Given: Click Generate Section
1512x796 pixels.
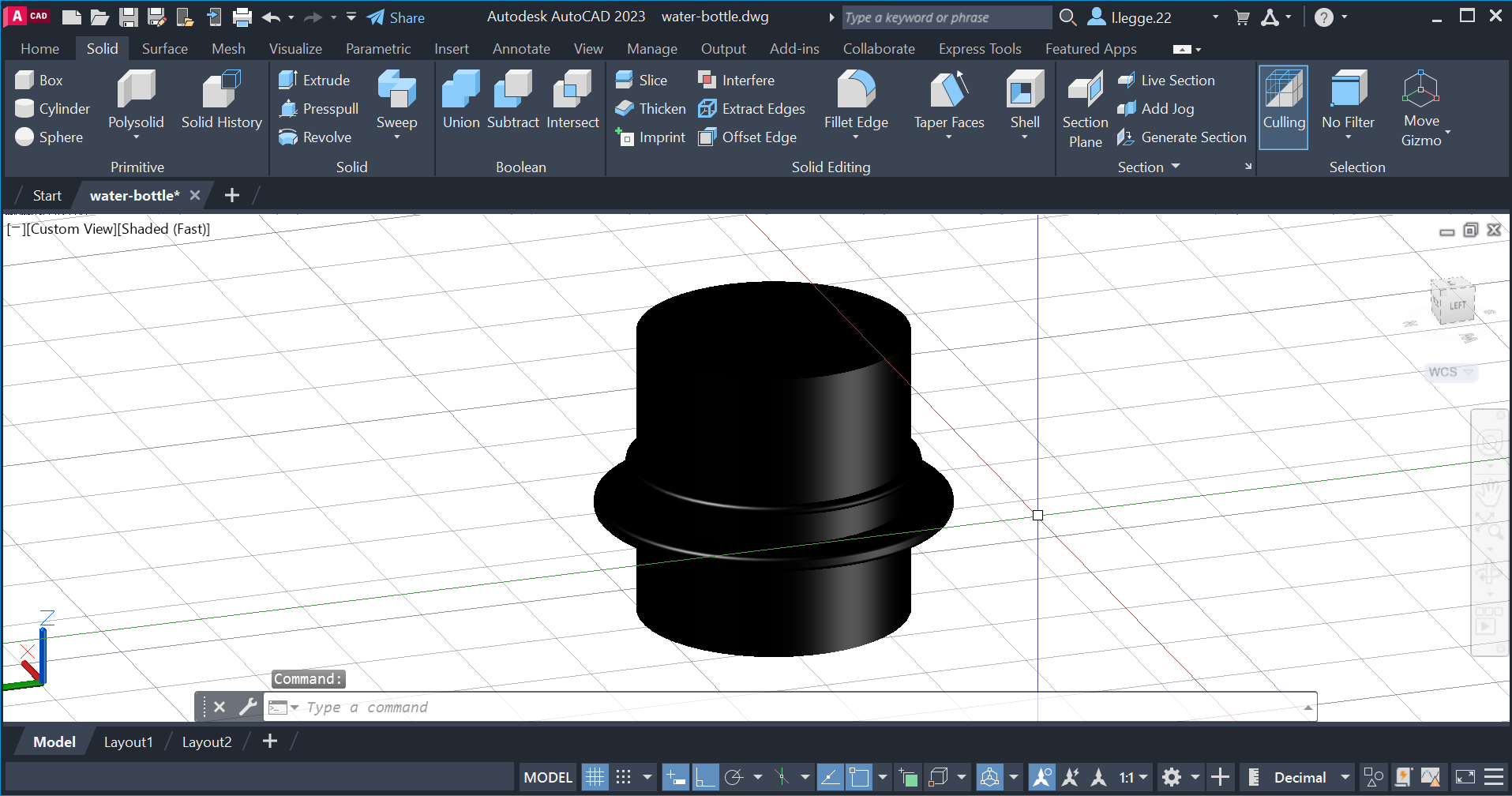Looking at the screenshot, I should coord(1181,137).
